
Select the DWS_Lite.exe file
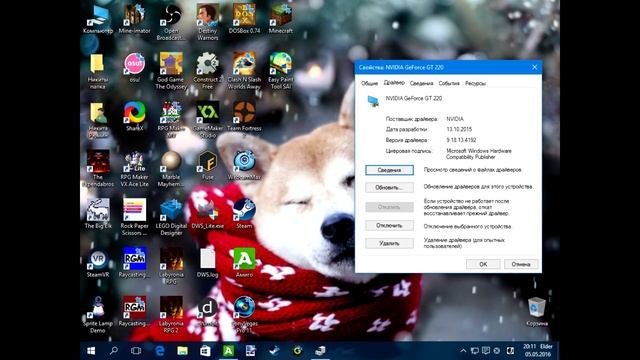[207, 213]
